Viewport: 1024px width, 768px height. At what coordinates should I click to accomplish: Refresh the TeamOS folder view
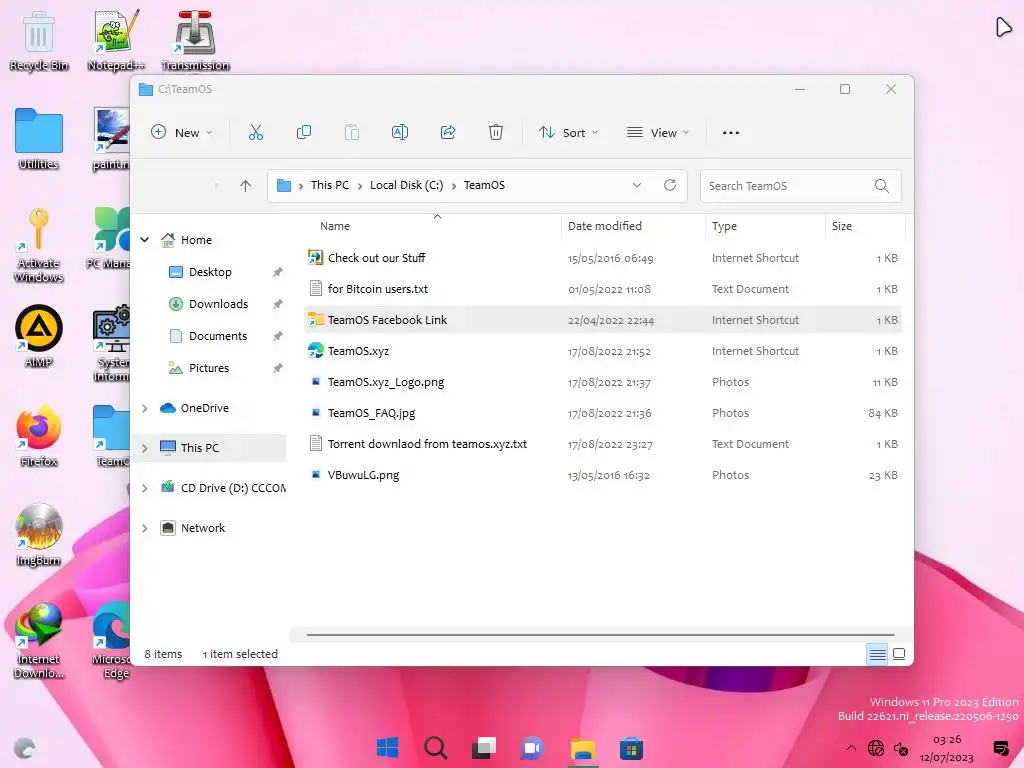[x=669, y=185]
